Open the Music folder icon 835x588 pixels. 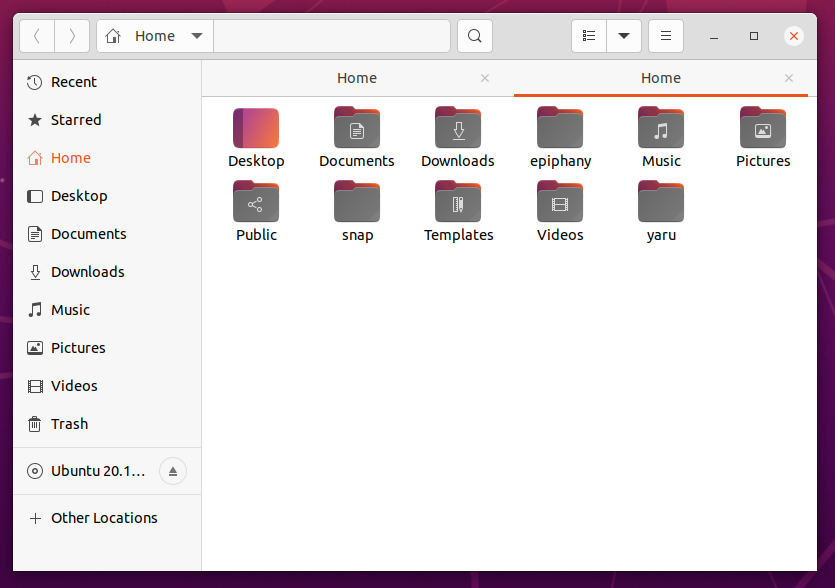[x=661, y=128]
